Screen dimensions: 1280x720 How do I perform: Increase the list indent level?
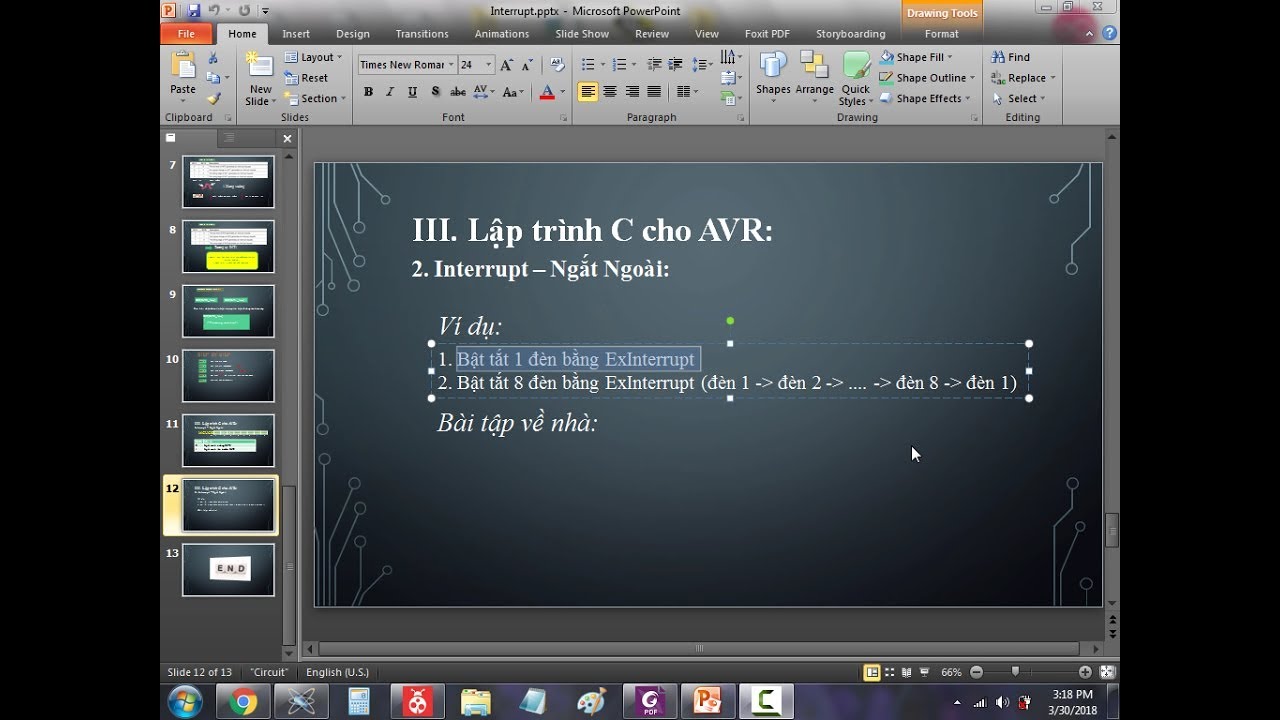(x=676, y=65)
